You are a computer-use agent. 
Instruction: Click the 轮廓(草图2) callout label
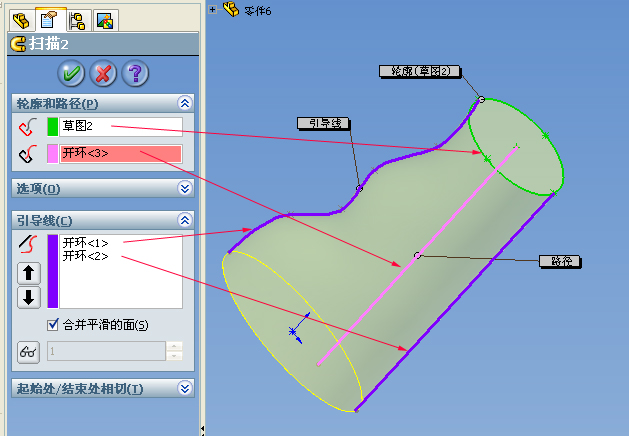[420, 71]
